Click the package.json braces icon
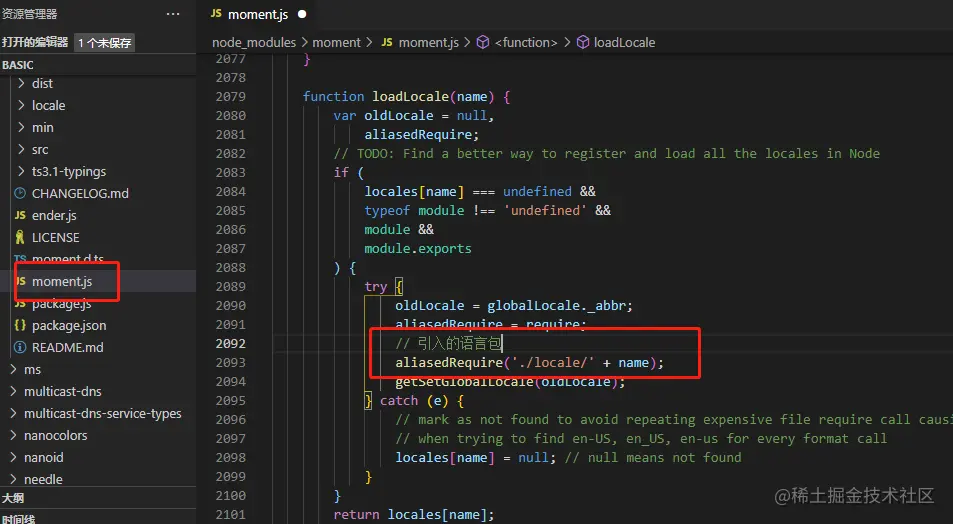The height and width of the screenshot is (524, 953). tap(20, 325)
